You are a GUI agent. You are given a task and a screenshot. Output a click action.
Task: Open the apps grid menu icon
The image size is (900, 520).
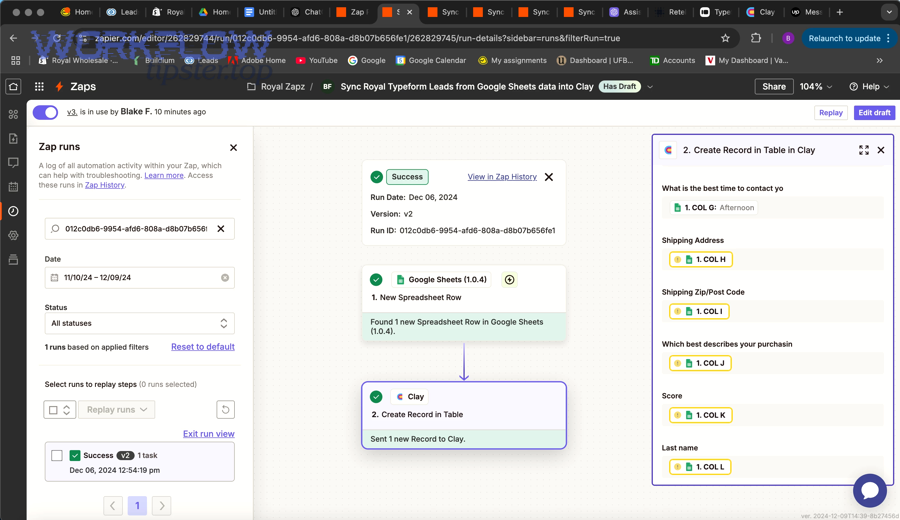[x=39, y=87]
